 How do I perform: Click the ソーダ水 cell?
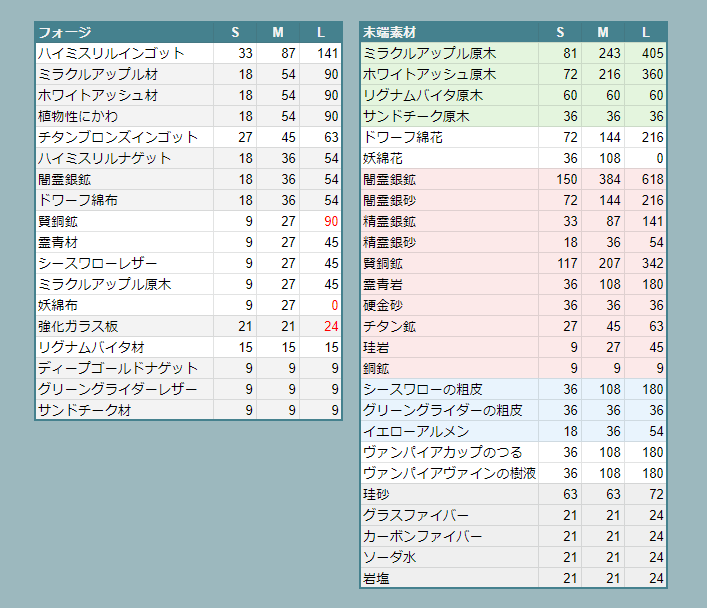coord(450,557)
